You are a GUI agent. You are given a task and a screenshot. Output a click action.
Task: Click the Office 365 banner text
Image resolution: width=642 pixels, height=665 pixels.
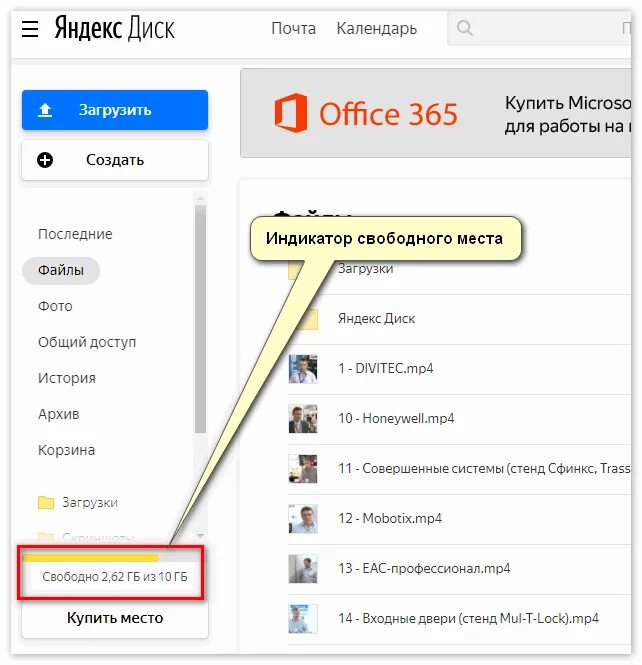(567, 115)
